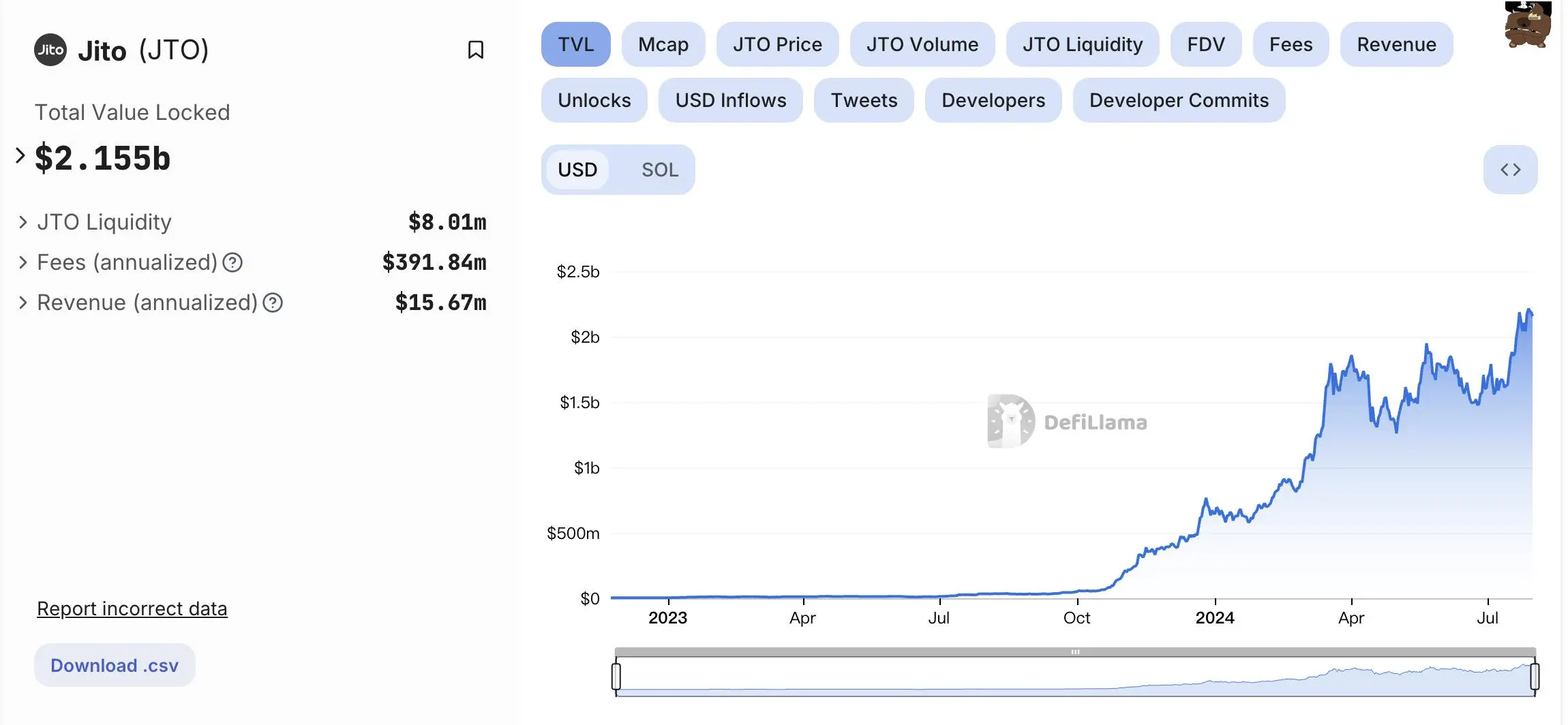The height and width of the screenshot is (725, 1568).
Task: Select the Developer Commits metric tab
Action: click(1179, 100)
